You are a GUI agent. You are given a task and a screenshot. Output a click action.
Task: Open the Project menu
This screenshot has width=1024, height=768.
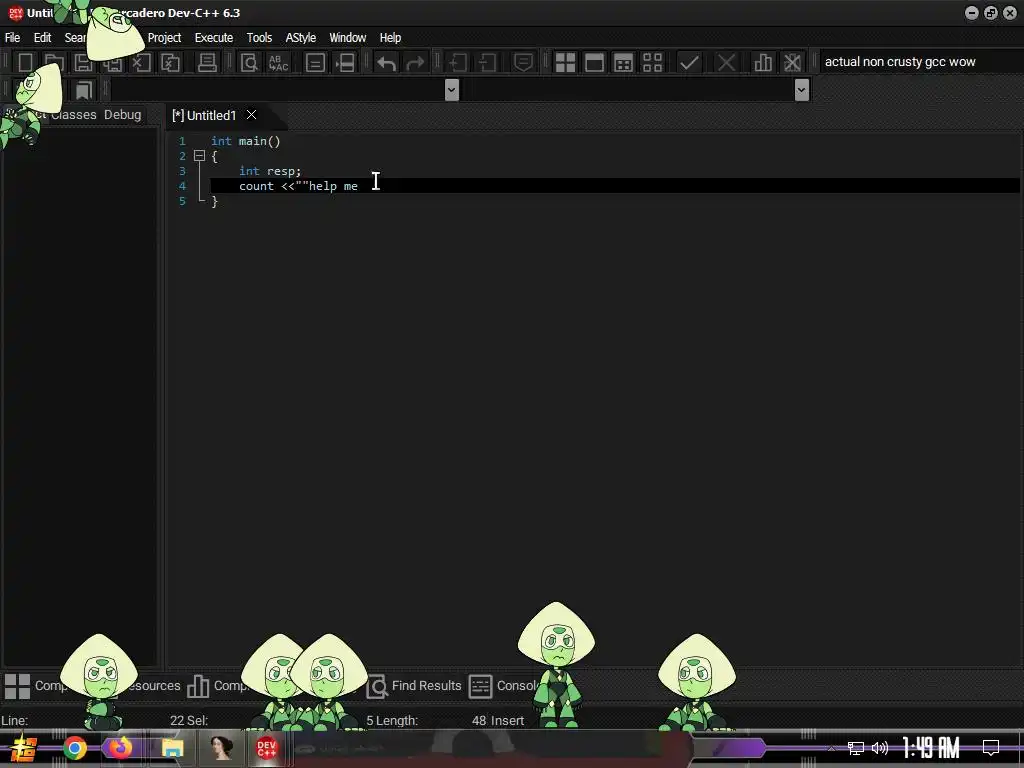pos(164,38)
